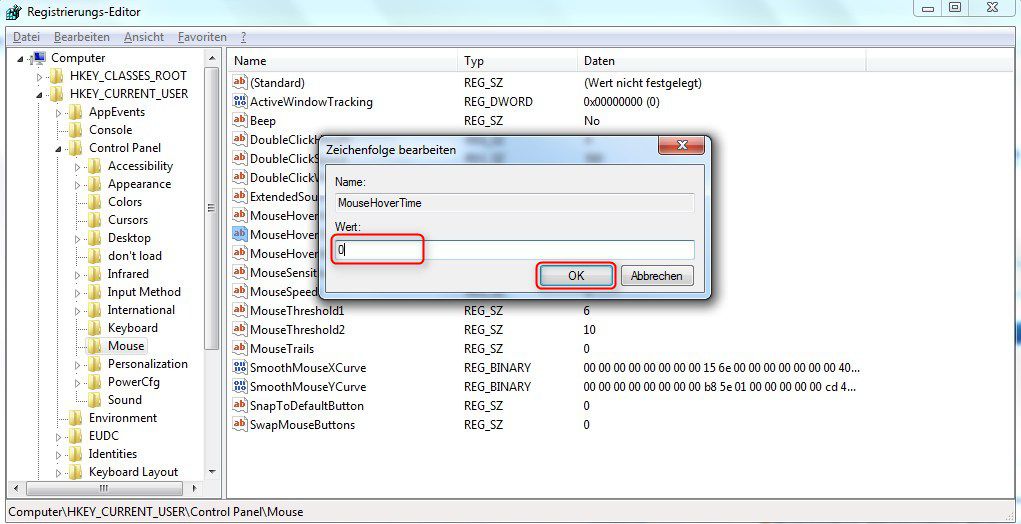Click the (Standard) string value icon
This screenshot has width=1021, height=524.
tap(240, 83)
